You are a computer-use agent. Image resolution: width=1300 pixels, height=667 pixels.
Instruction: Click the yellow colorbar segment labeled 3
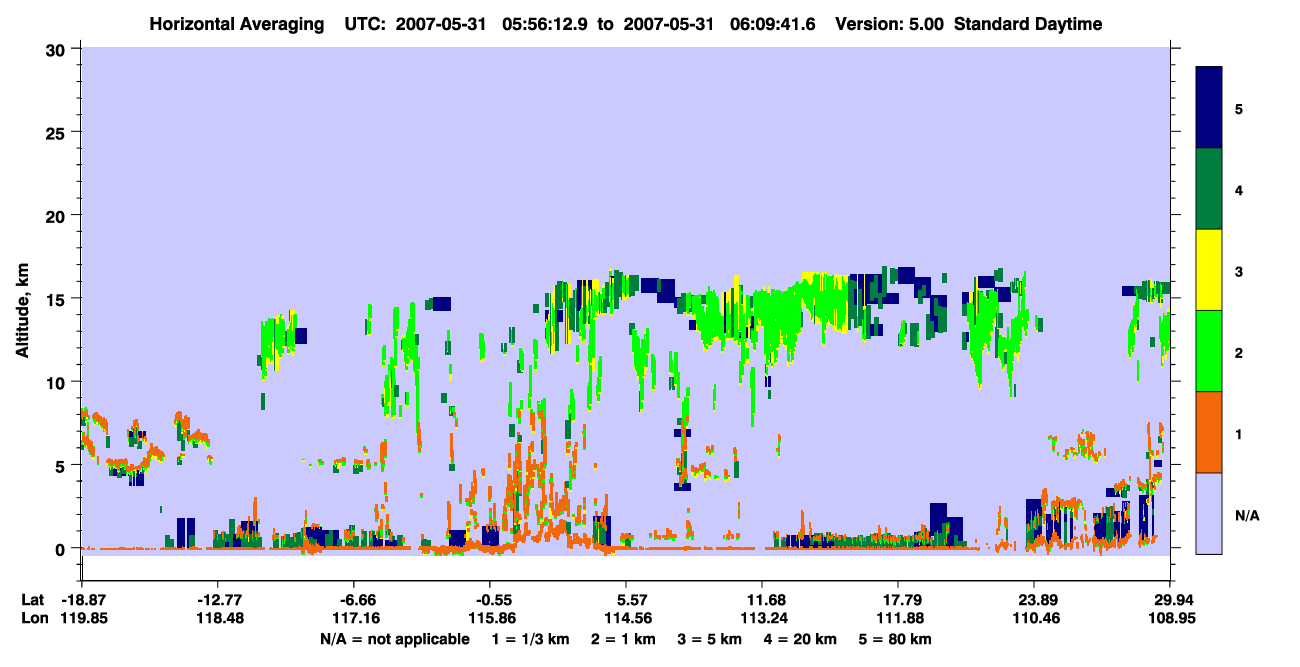(x=1209, y=270)
